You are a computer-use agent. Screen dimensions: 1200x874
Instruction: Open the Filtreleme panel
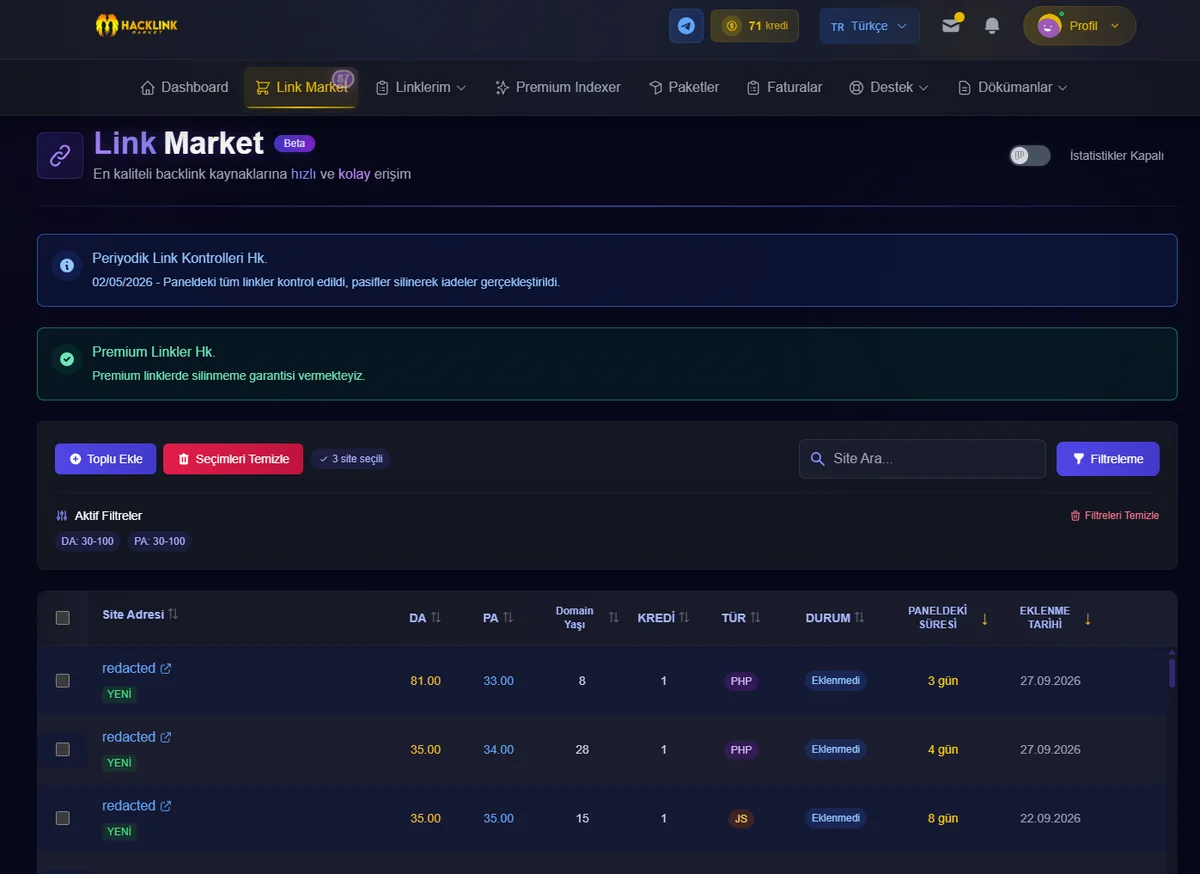point(1108,459)
